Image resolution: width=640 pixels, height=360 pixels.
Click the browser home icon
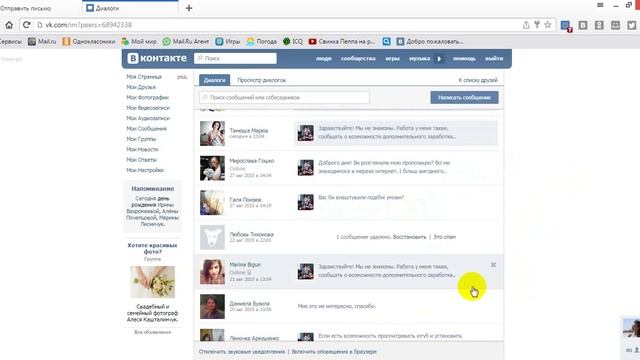click(x=9, y=25)
